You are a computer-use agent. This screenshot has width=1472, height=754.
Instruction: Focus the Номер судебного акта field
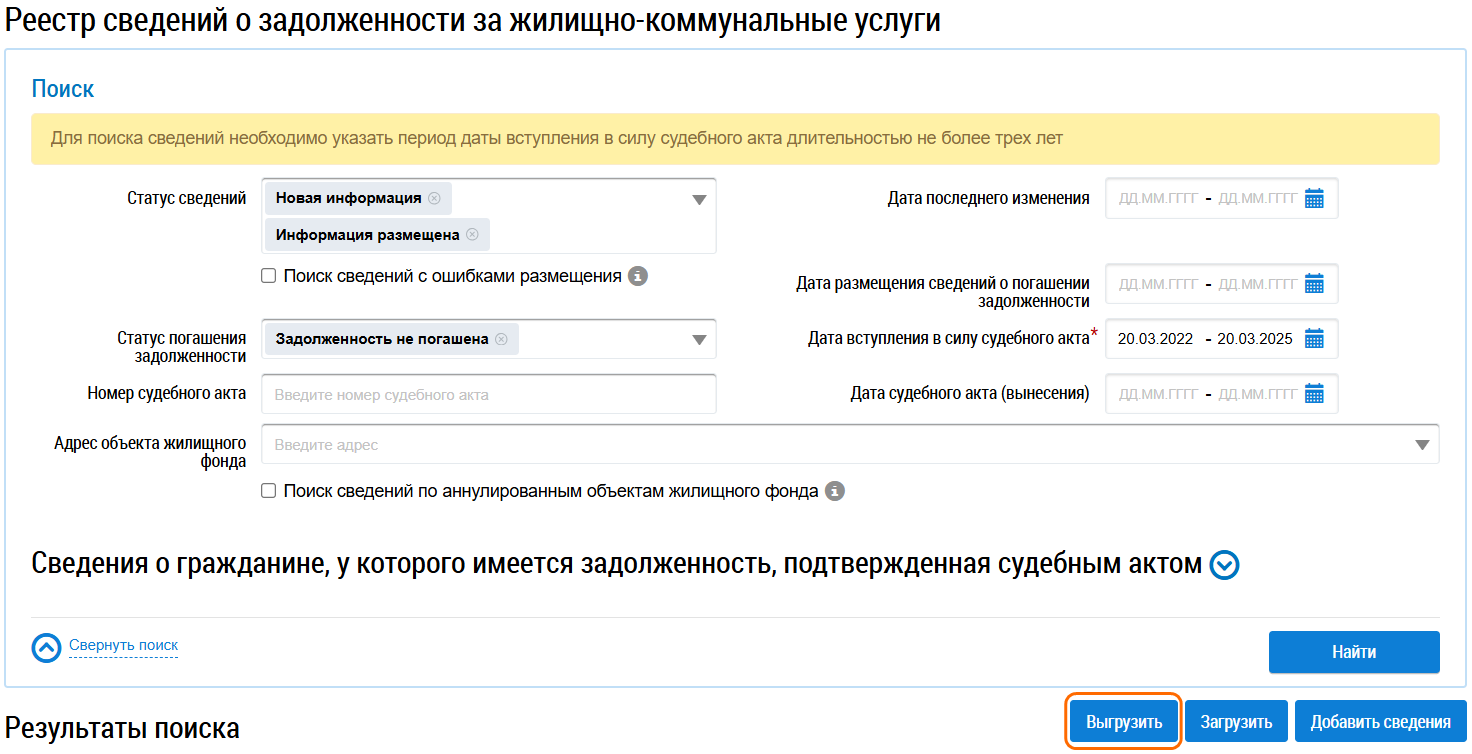coord(488,394)
